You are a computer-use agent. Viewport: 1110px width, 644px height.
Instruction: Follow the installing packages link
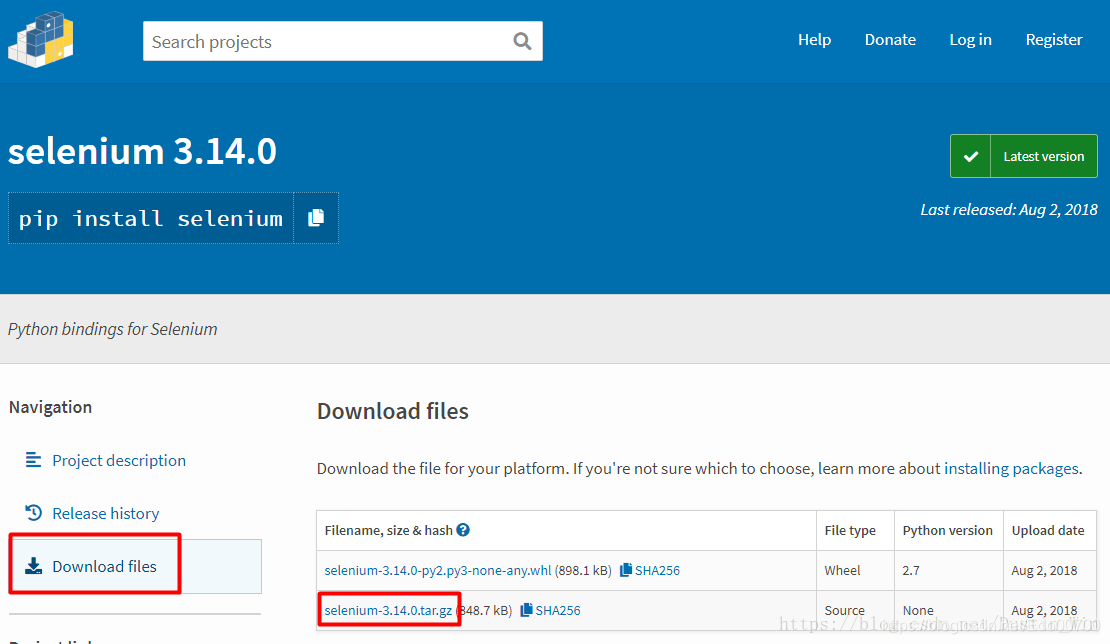coord(1011,468)
